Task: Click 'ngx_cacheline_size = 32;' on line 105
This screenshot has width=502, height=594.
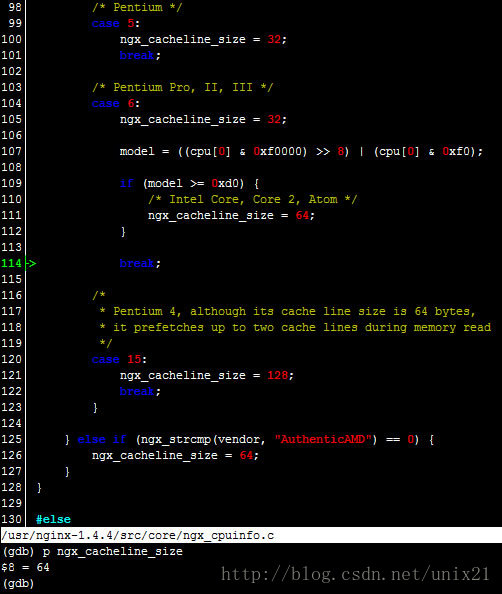Action: pyautogui.click(x=203, y=119)
